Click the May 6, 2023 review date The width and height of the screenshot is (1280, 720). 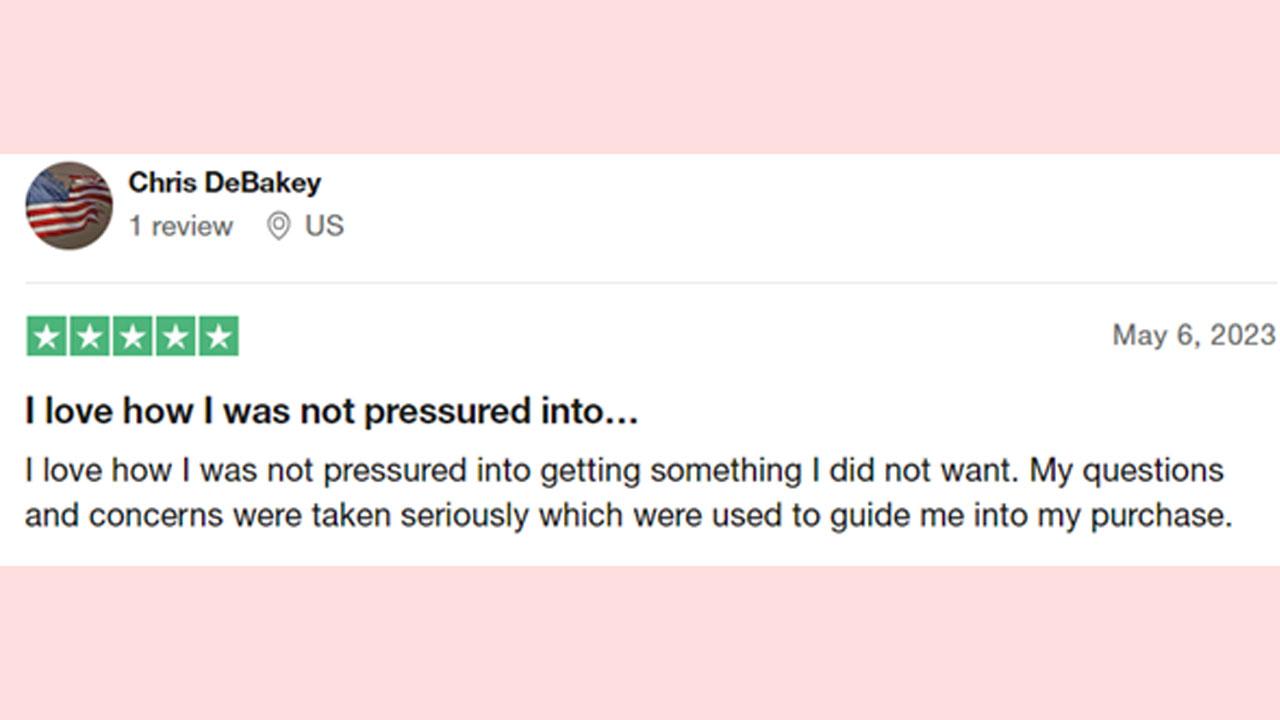[x=1194, y=335]
